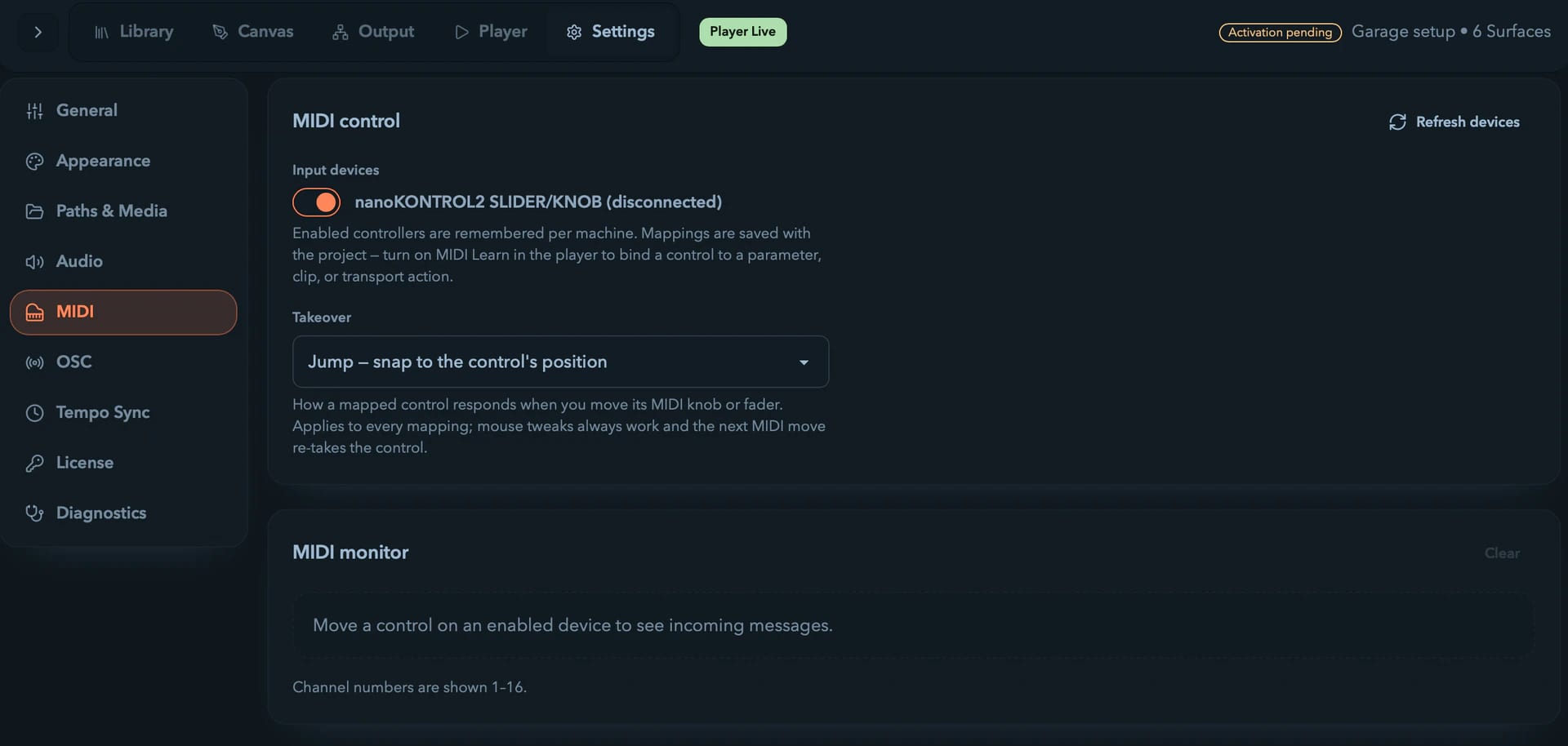Click the refresh devices circular arrows icon
This screenshot has width=1568, height=746.
(x=1397, y=122)
